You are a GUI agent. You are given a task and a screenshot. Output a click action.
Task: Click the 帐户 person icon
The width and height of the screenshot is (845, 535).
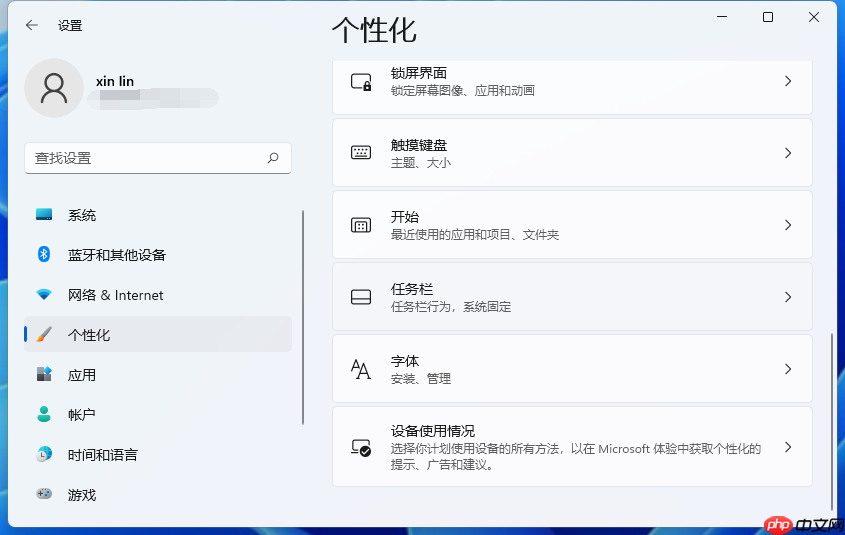pyautogui.click(x=44, y=414)
